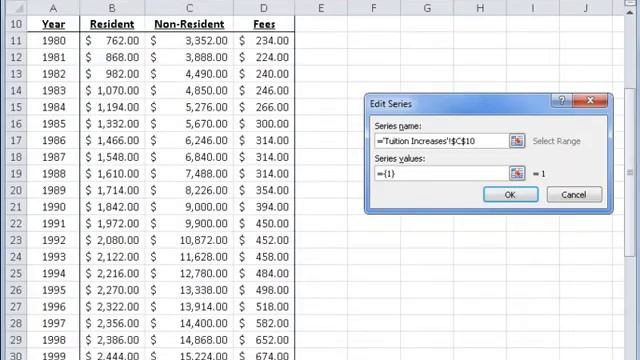Screen dimensions: 640x360
Task: Click the Non-Resident value 10,872.00
Action: coord(189,240)
